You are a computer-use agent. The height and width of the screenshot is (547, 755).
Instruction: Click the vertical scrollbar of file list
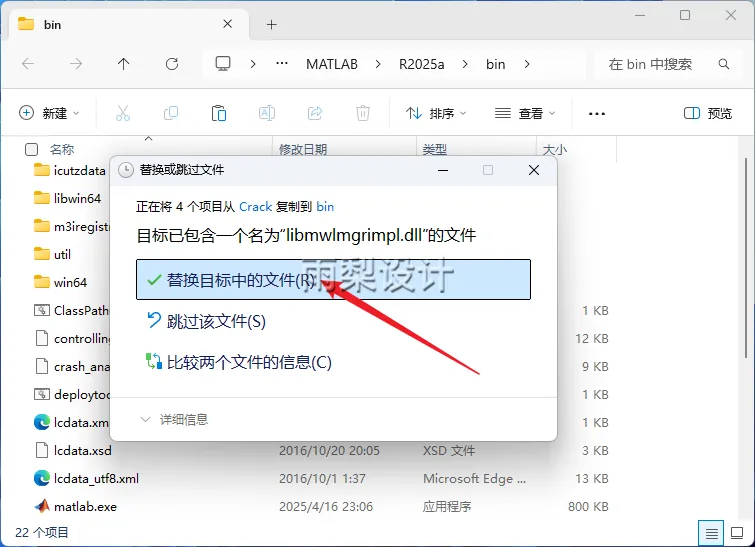[746, 258]
